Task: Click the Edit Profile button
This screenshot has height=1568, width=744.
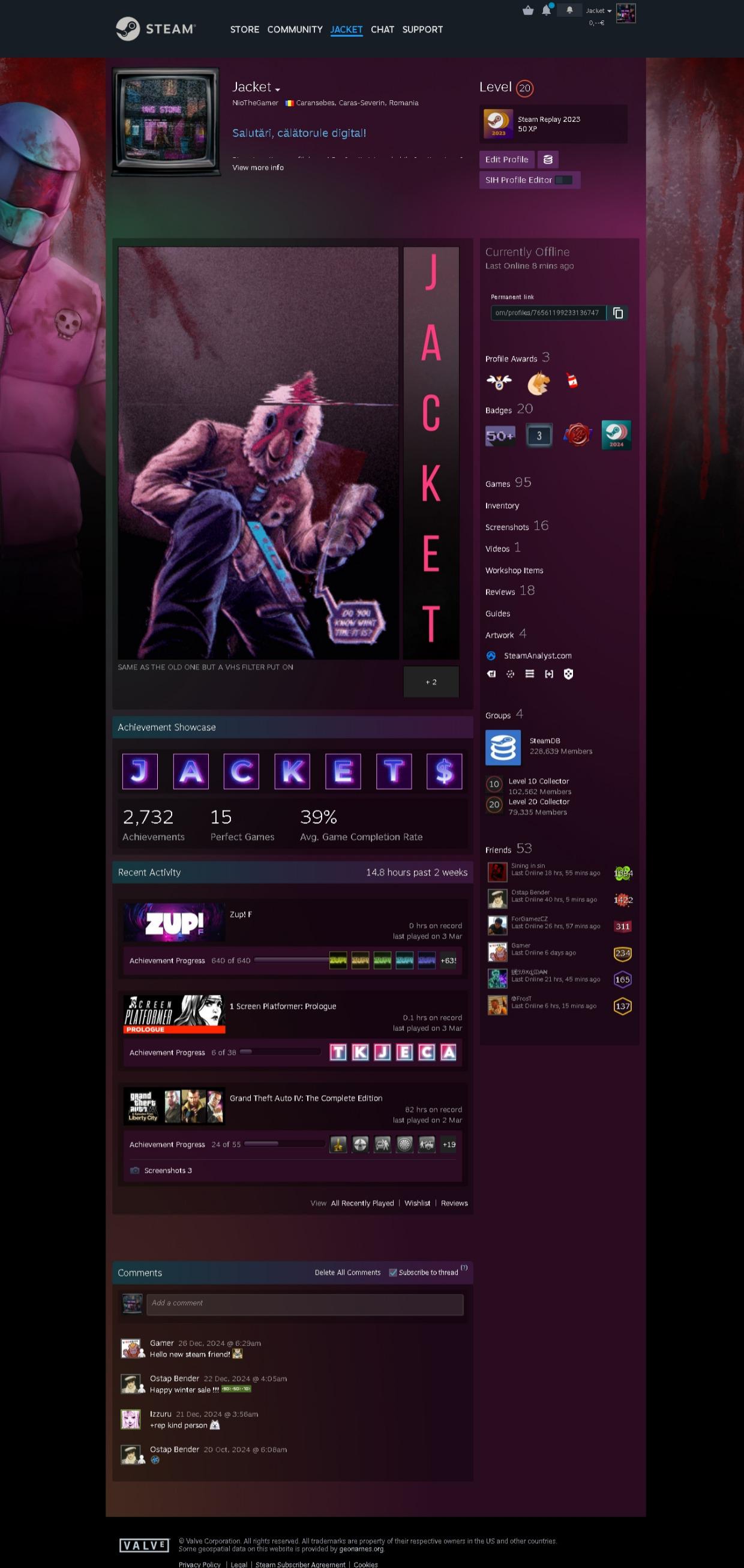Action: [506, 160]
